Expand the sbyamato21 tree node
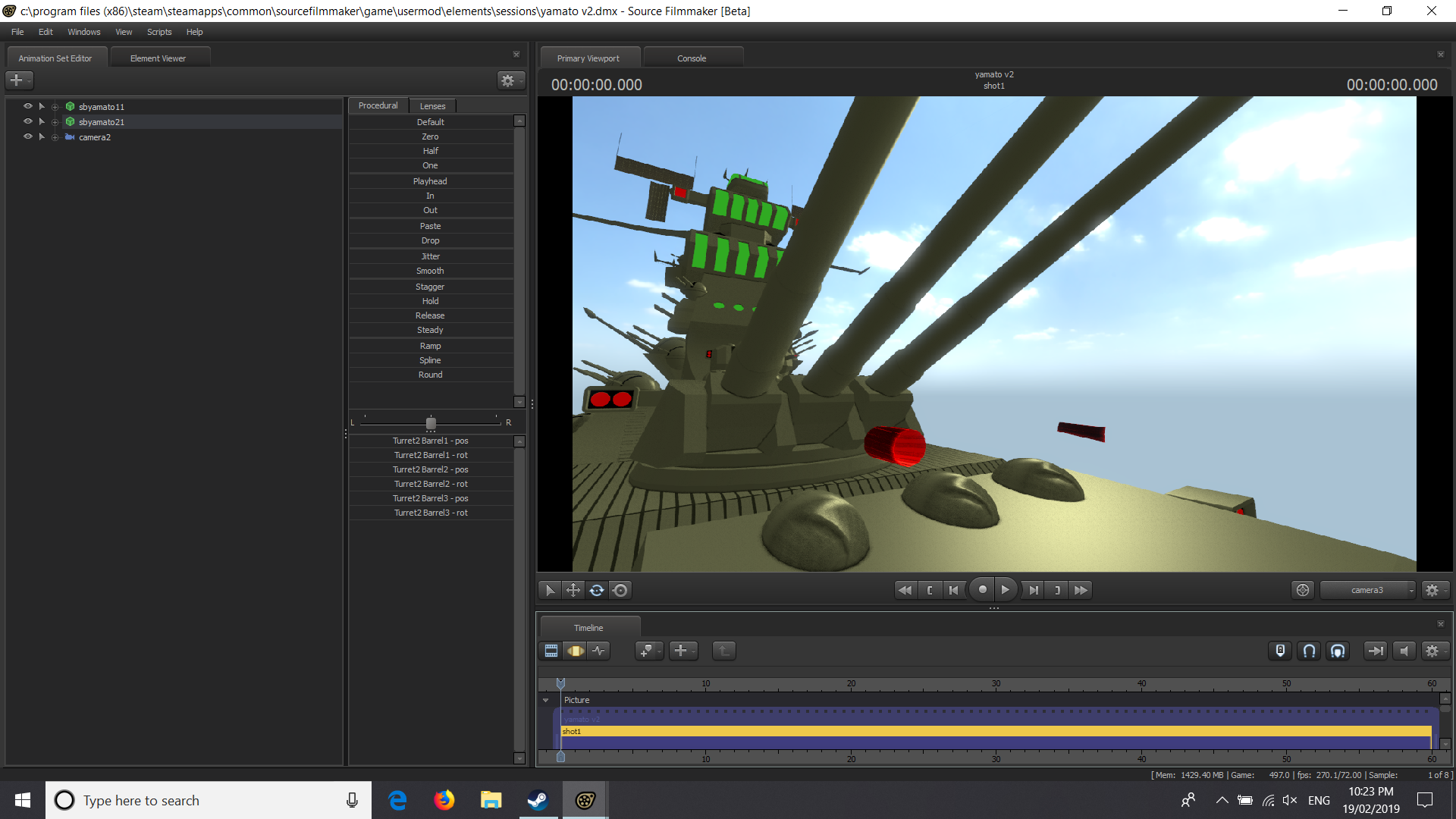This screenshot has width=1456, height=819. click(55, 122)
